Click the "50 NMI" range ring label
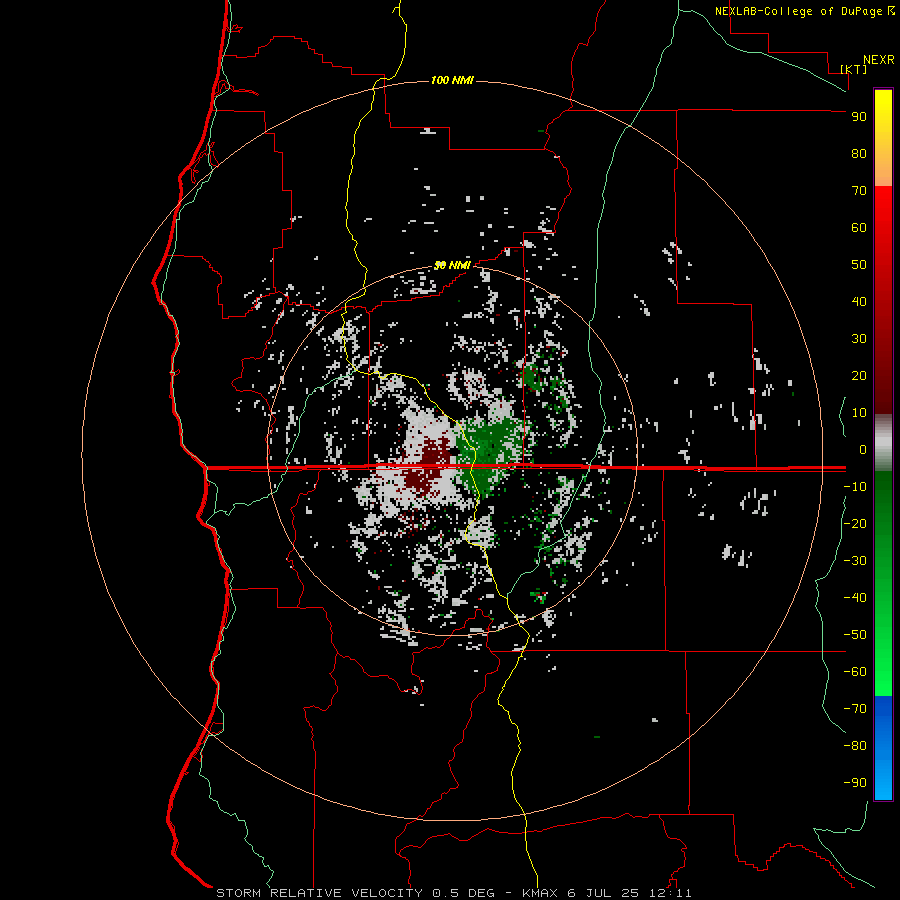The width and height of the screenshot is (900, 900). pos(452,265)
